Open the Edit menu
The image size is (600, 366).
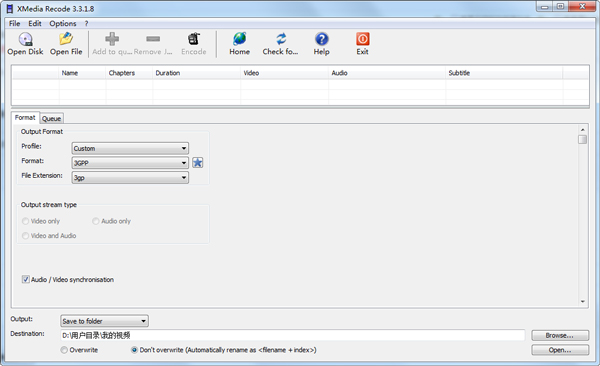[35, 23]
